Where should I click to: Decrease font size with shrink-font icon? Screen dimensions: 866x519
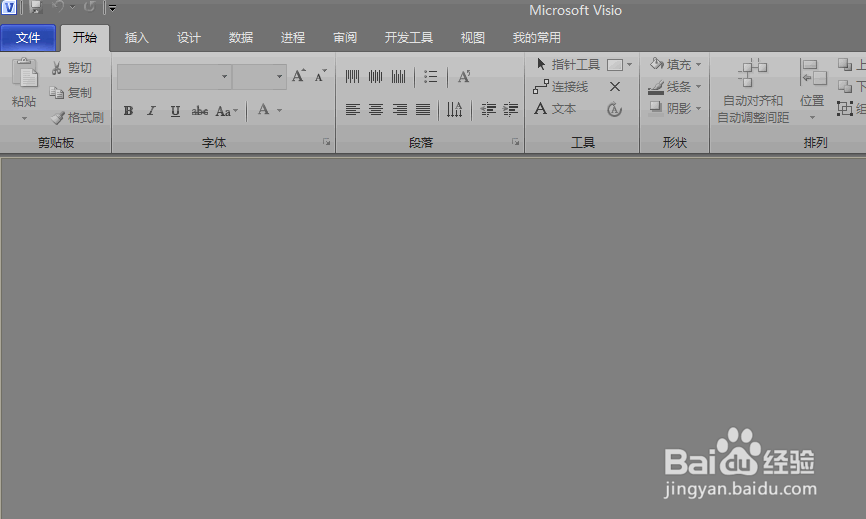pyautogui.click(x=321, y=76)
